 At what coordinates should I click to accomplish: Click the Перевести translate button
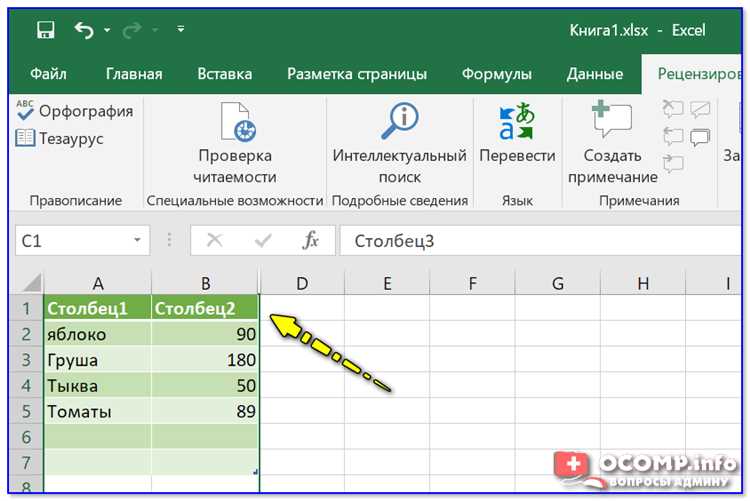pos(517,133)
